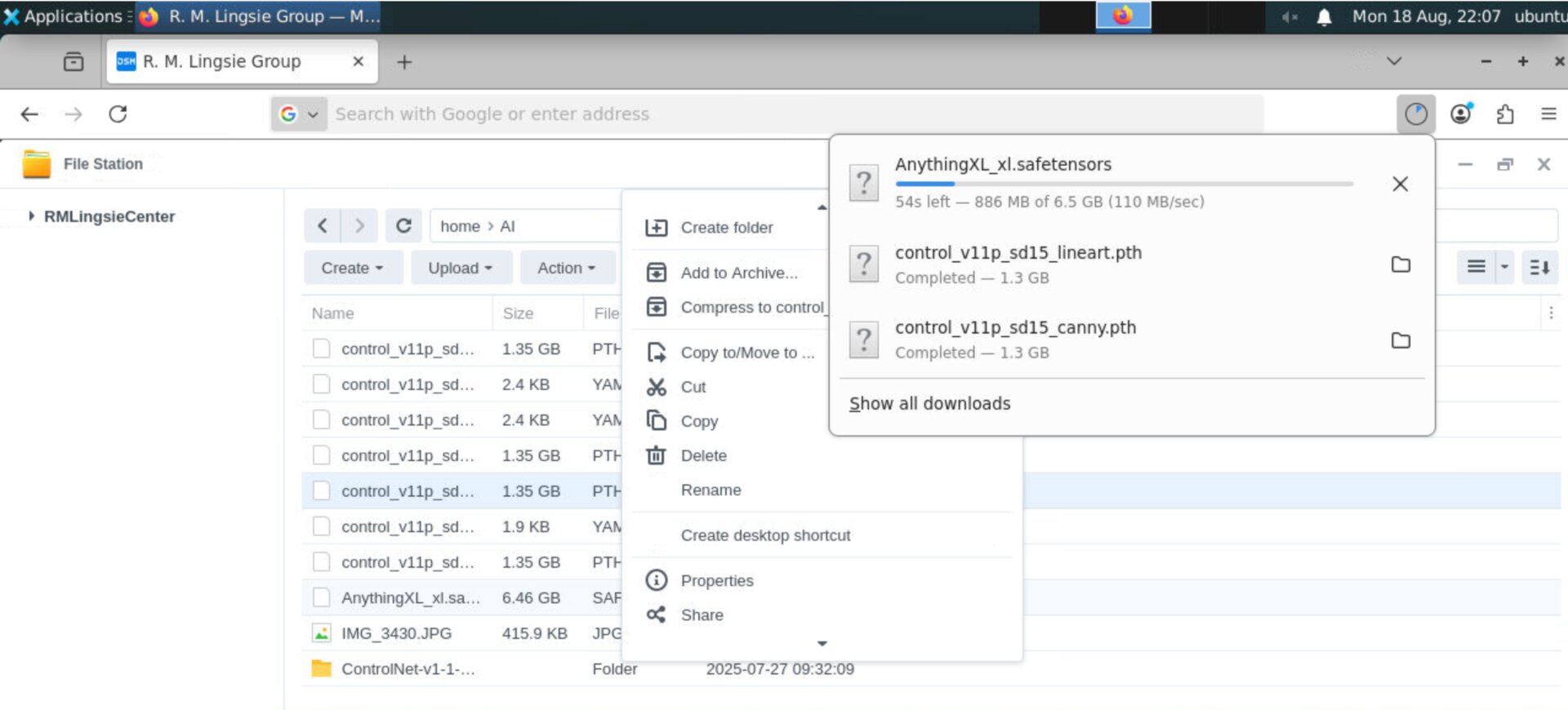Refresh the File Station folder listing

coord(403,226)
